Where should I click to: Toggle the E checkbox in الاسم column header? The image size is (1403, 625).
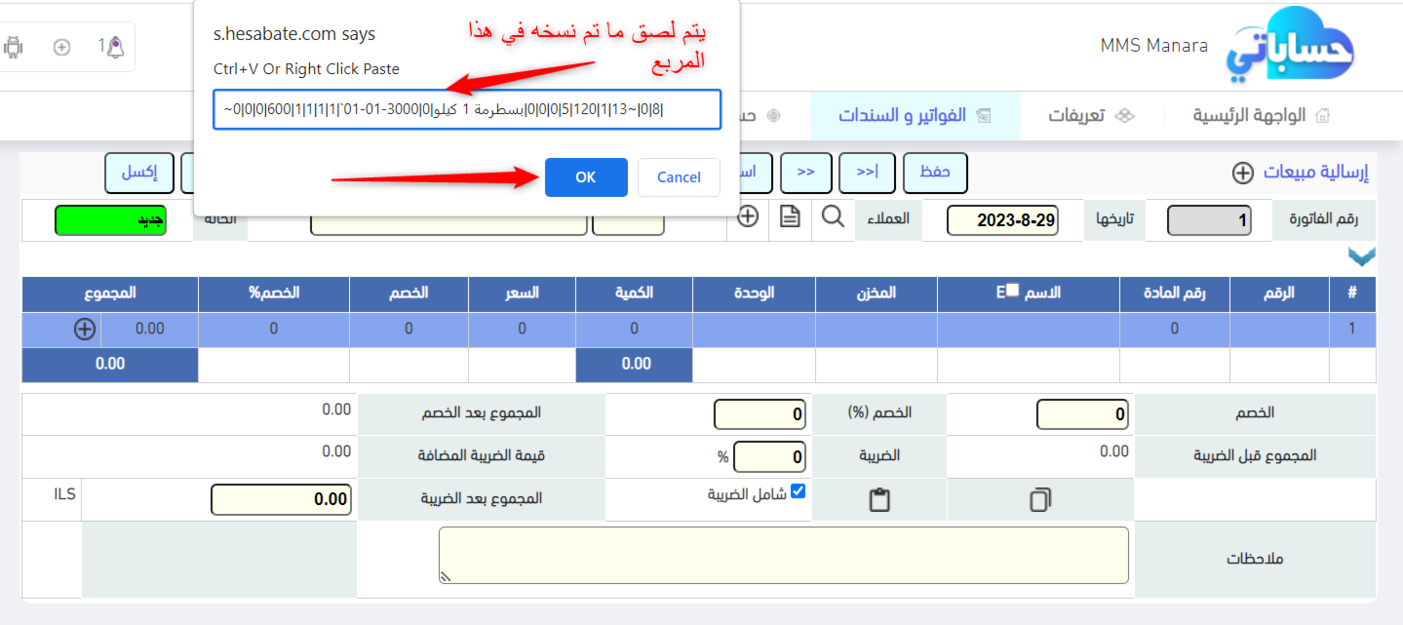(x=1012, y=291)
